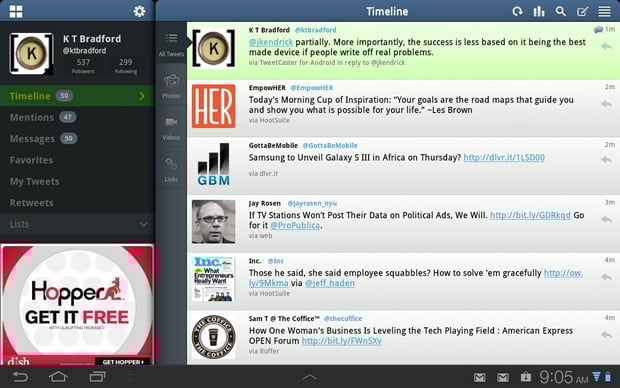Open Jay Rosen's profile picture
The image size is (620, 388).
tap(214, 221)
